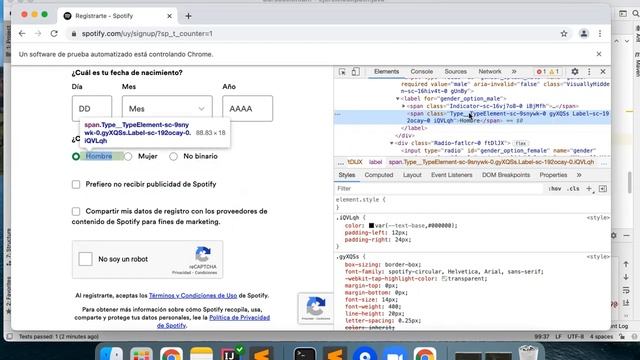This screenshot has height=360, width=640.
Task: Open the DevTools customize kebab menu
Action: click(x=589, y=71)
